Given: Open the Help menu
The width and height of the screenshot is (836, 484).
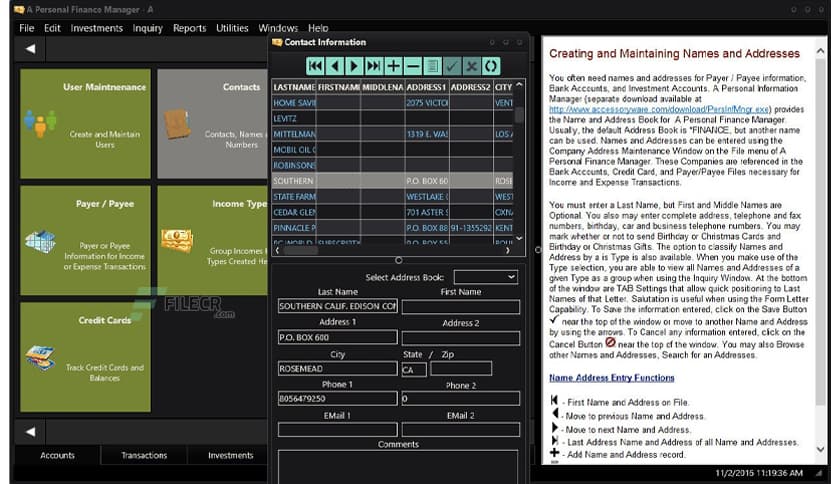Looking at the screenshot, I should point(318,28).
